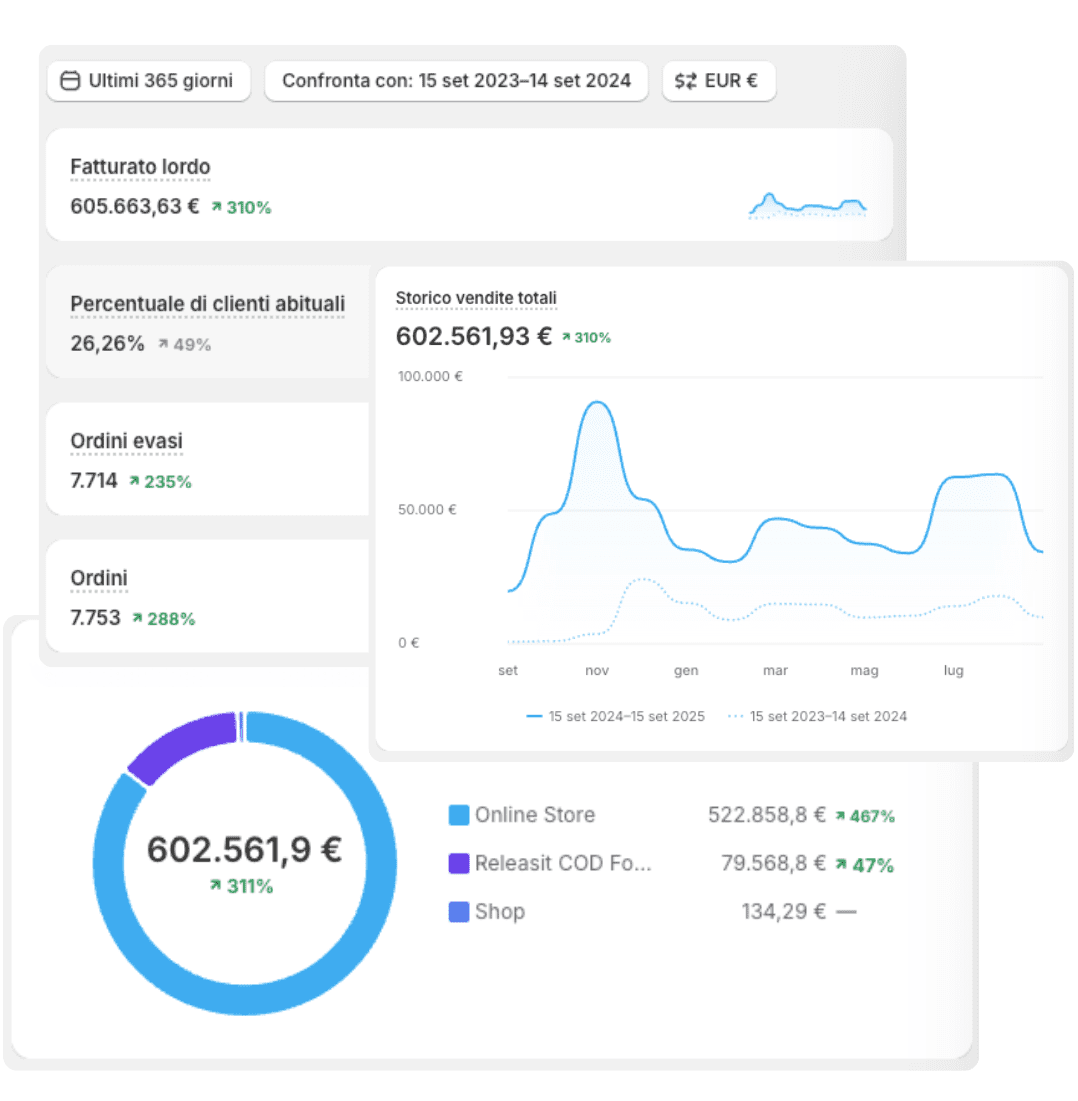Click the calendar icon in date range button
The width and height of the screenshot is (1078, 1101).
click(x=70, y=81)
